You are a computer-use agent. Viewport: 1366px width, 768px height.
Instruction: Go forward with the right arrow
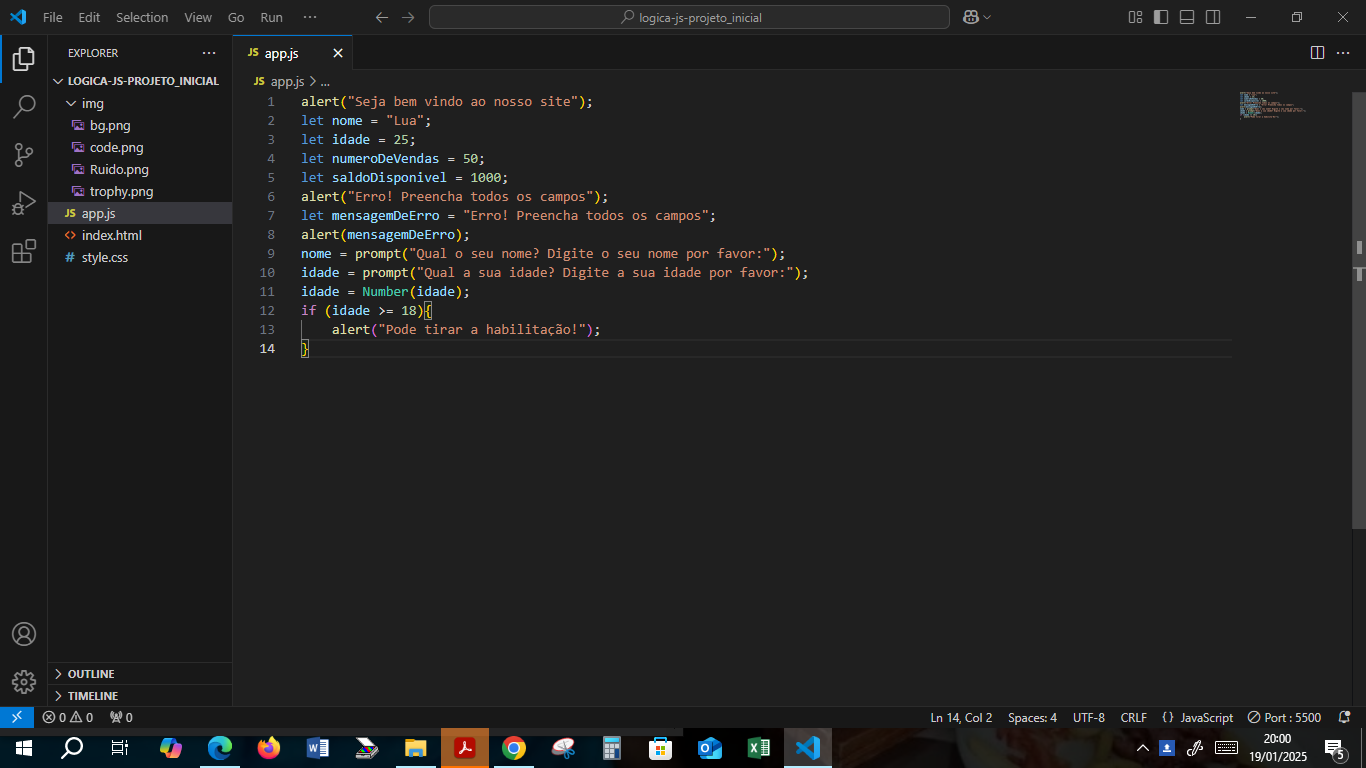click(x=407, y=17)
